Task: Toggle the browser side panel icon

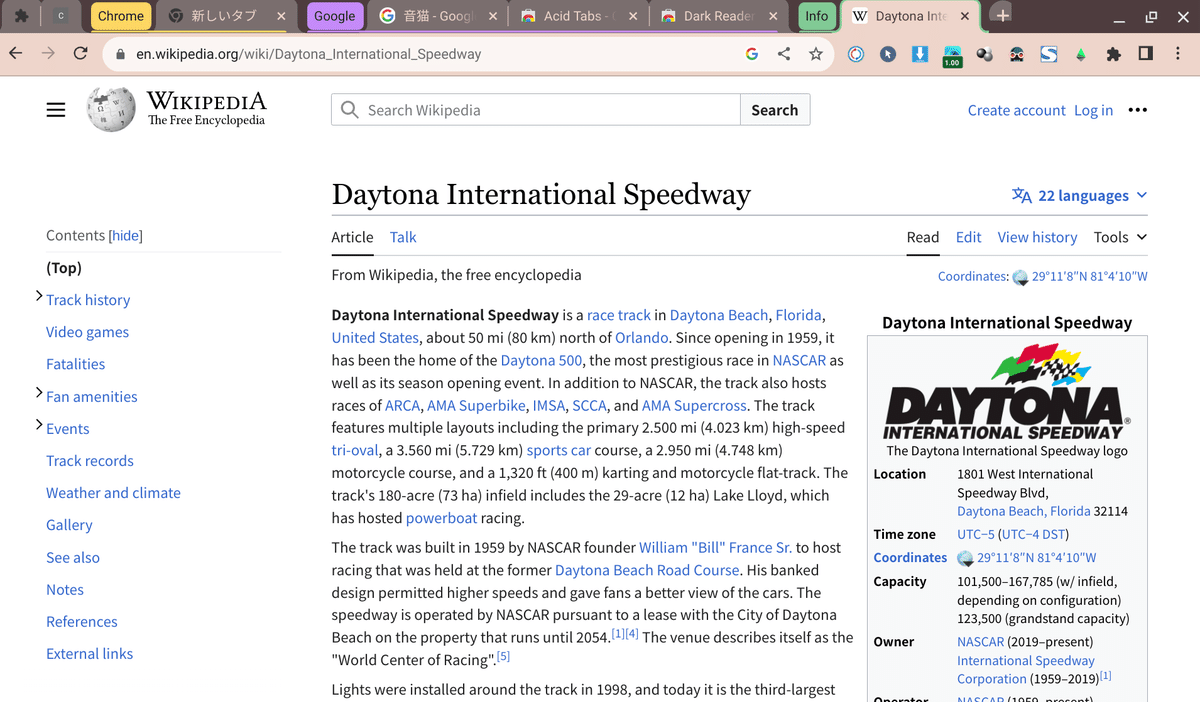Action: [1145, 54]
